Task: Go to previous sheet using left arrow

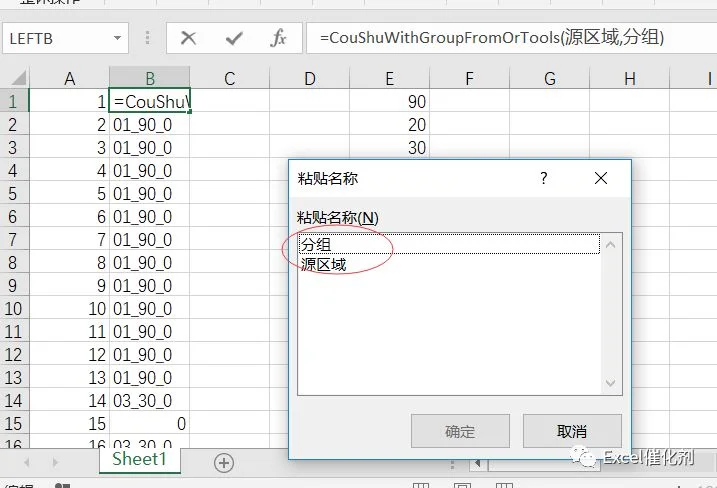Action: click(27, 463)
